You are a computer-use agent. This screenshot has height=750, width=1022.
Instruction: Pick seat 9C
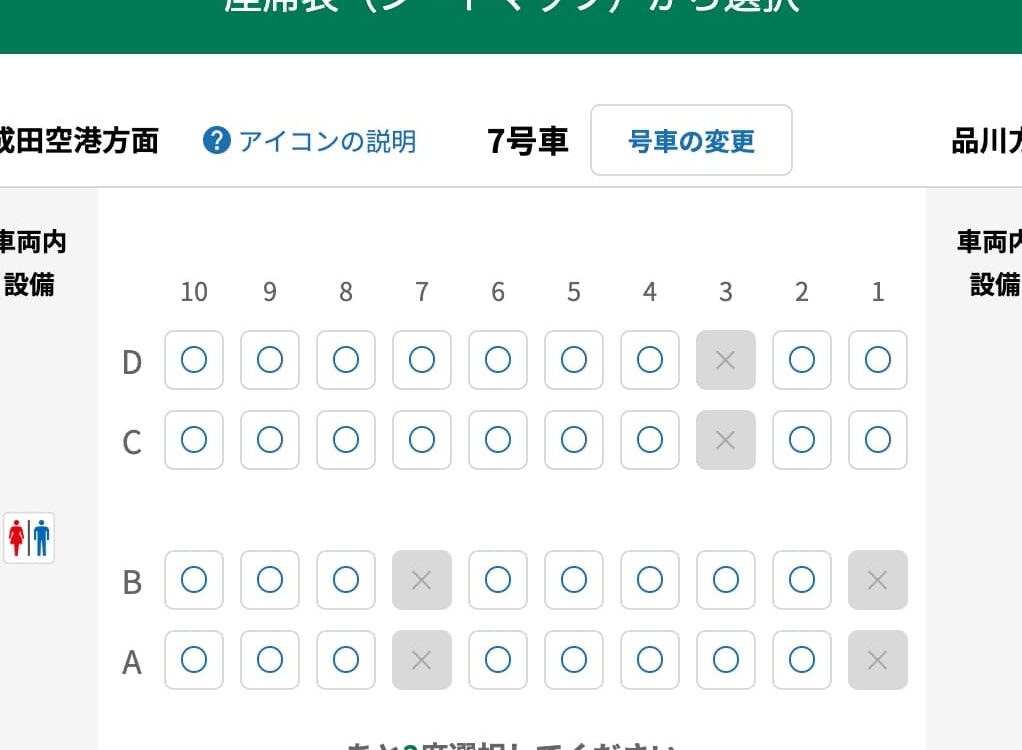(x=270, y=440)
